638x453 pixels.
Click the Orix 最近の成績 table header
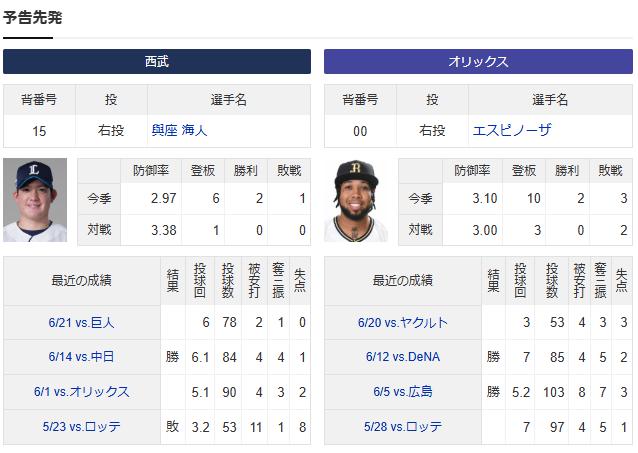coord(403,280)
